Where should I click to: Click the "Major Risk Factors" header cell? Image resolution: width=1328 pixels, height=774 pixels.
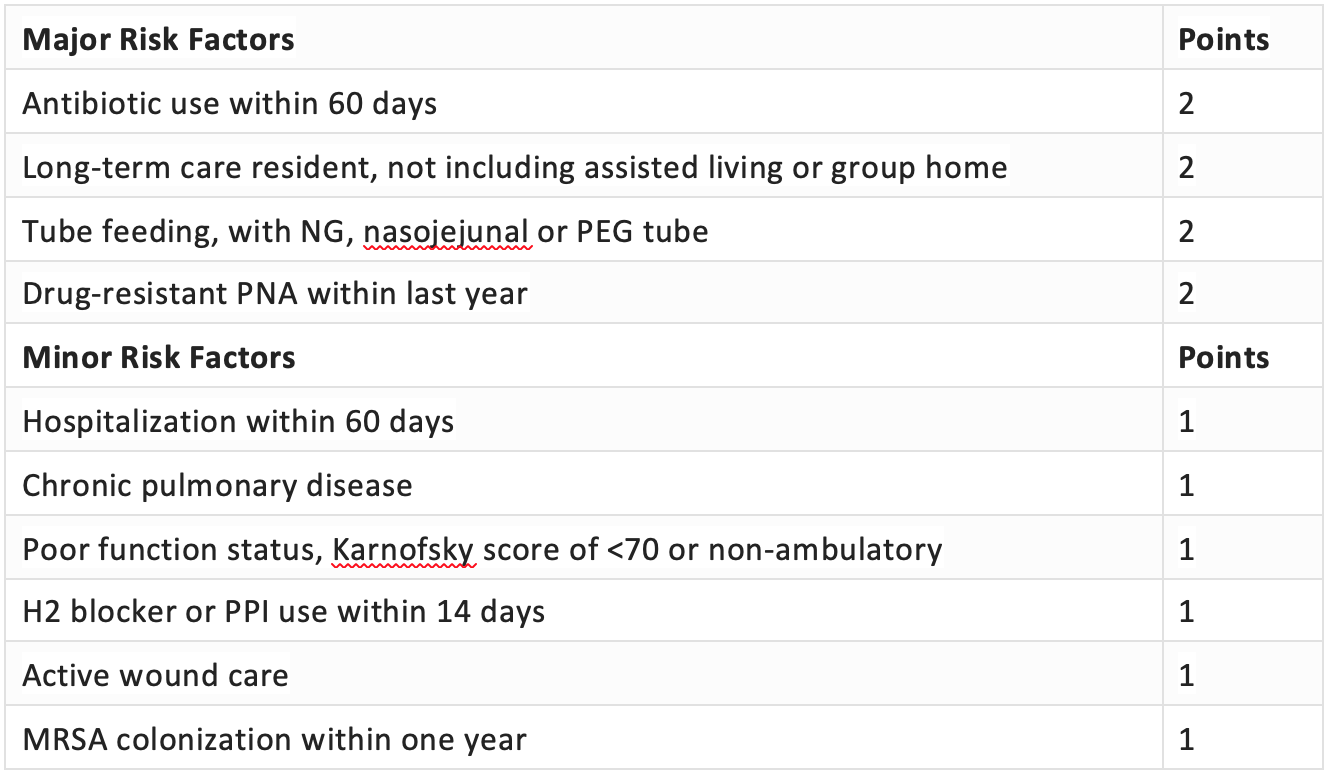pyautogui.click(x=158, y=40)
